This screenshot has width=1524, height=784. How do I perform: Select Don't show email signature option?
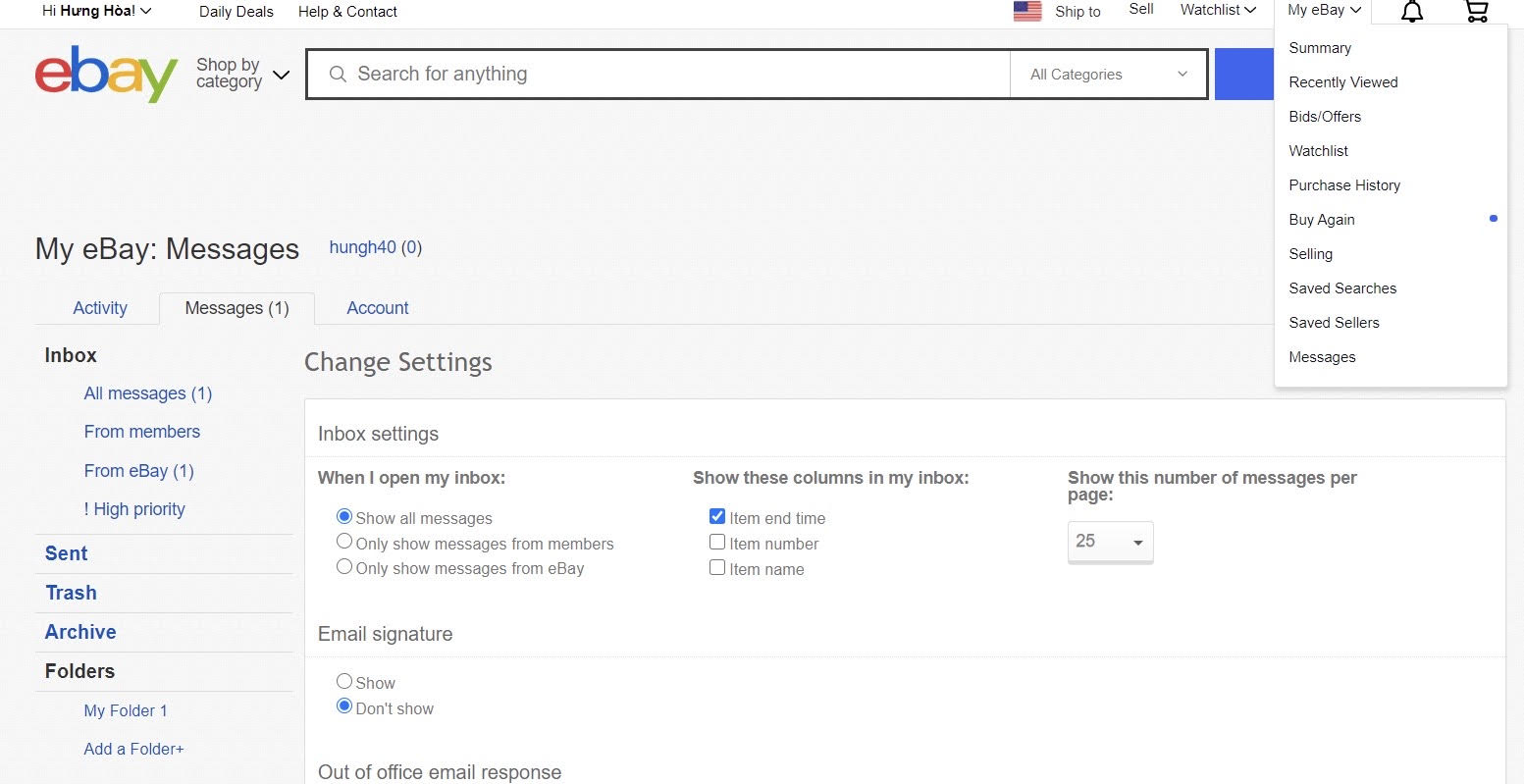coord(344,706)
